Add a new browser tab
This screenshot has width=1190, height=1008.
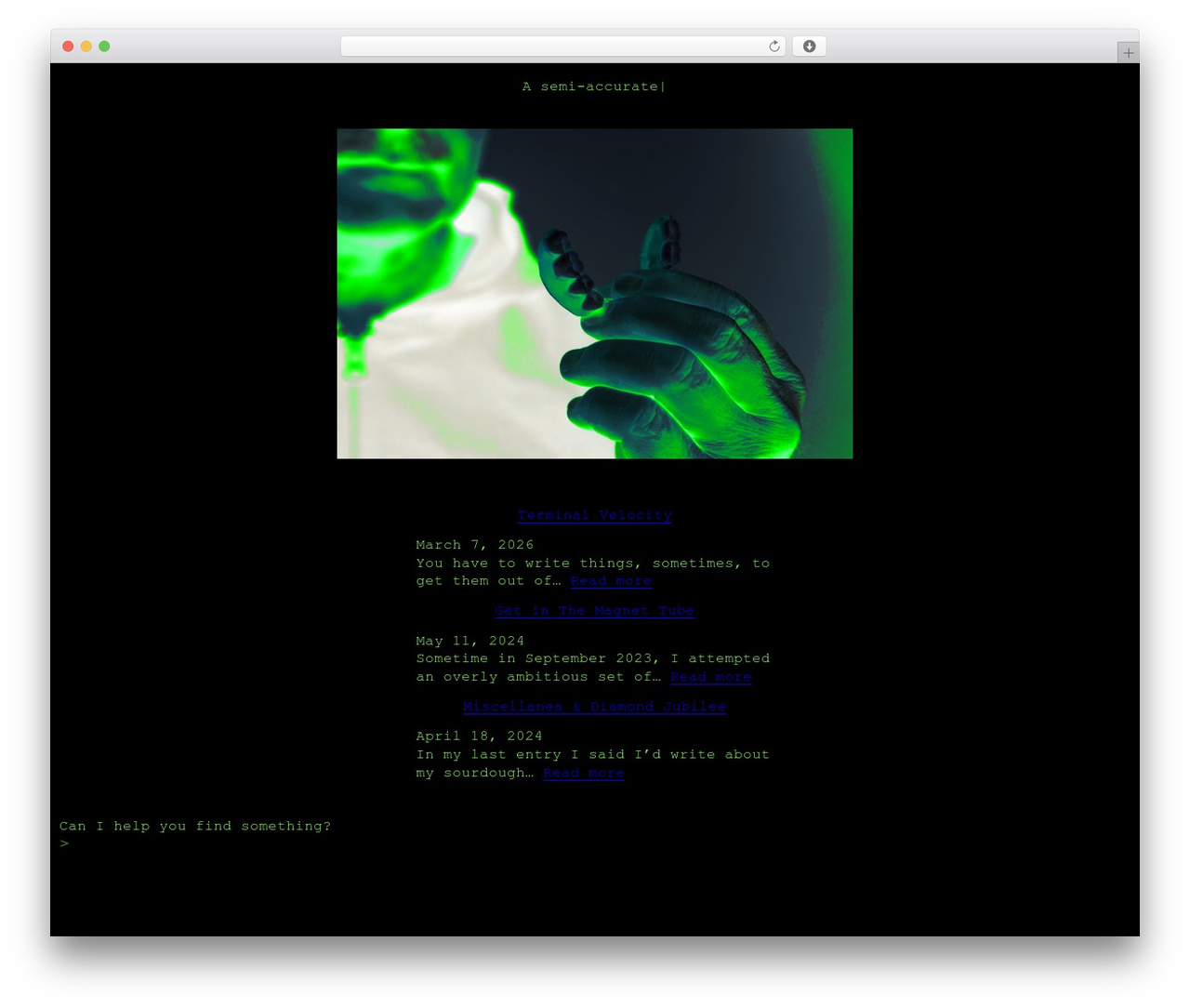click(1128, 53)
